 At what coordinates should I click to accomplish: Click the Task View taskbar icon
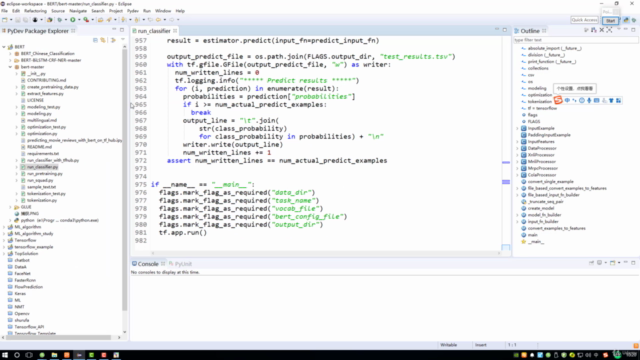coord(29,355)
